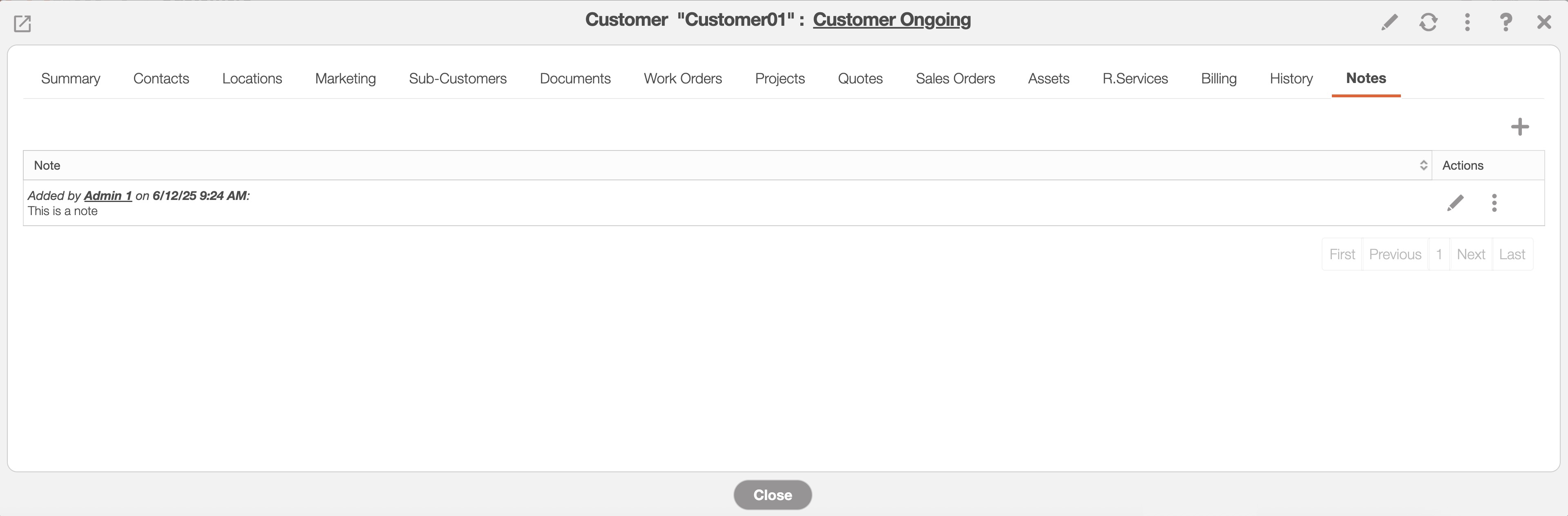The width and height of the screenshot is (1568, 516).
Task: Open the Work Orders tab
Action: [x=682, y=79]
